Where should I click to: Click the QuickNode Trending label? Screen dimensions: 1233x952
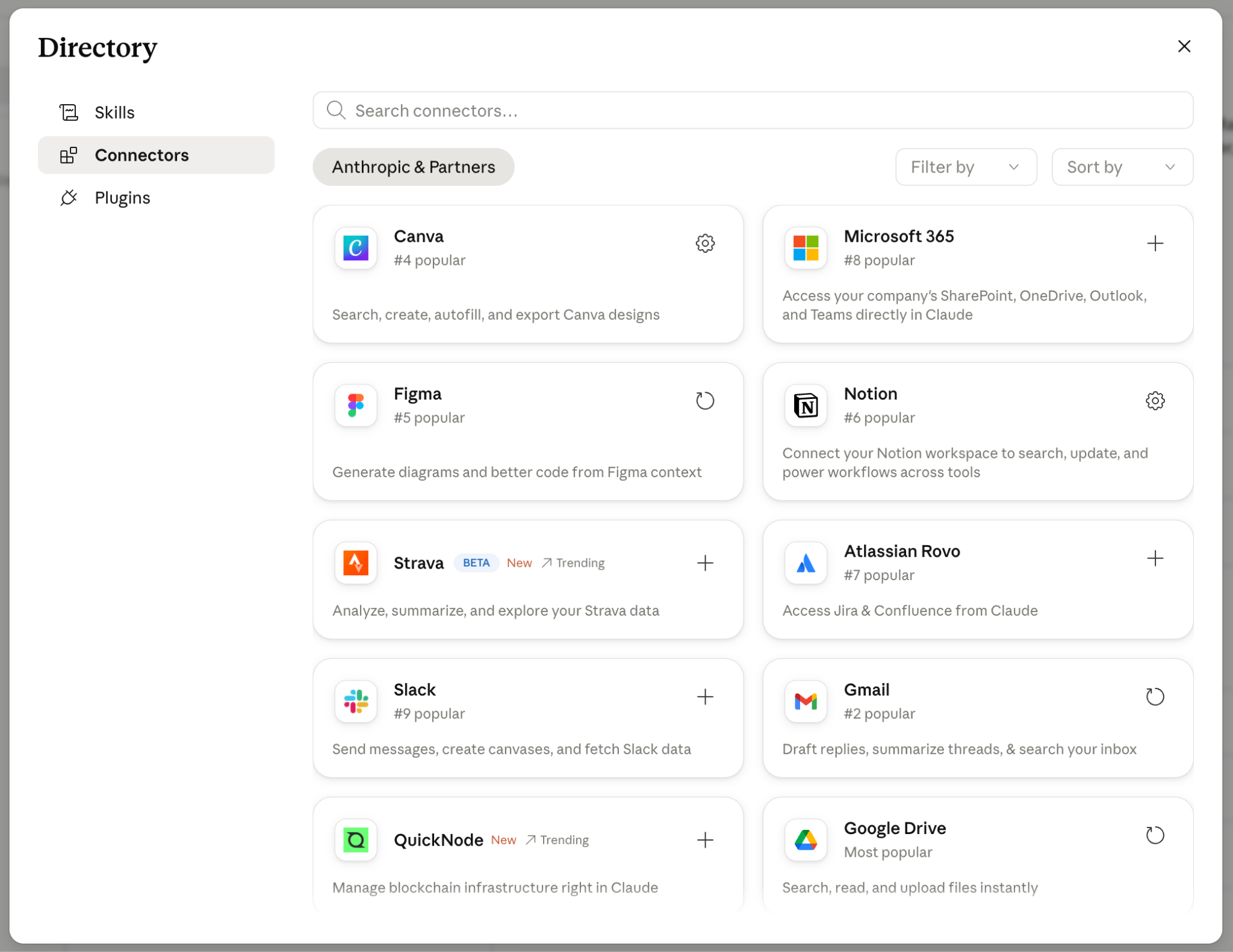[x=557, y=840]
